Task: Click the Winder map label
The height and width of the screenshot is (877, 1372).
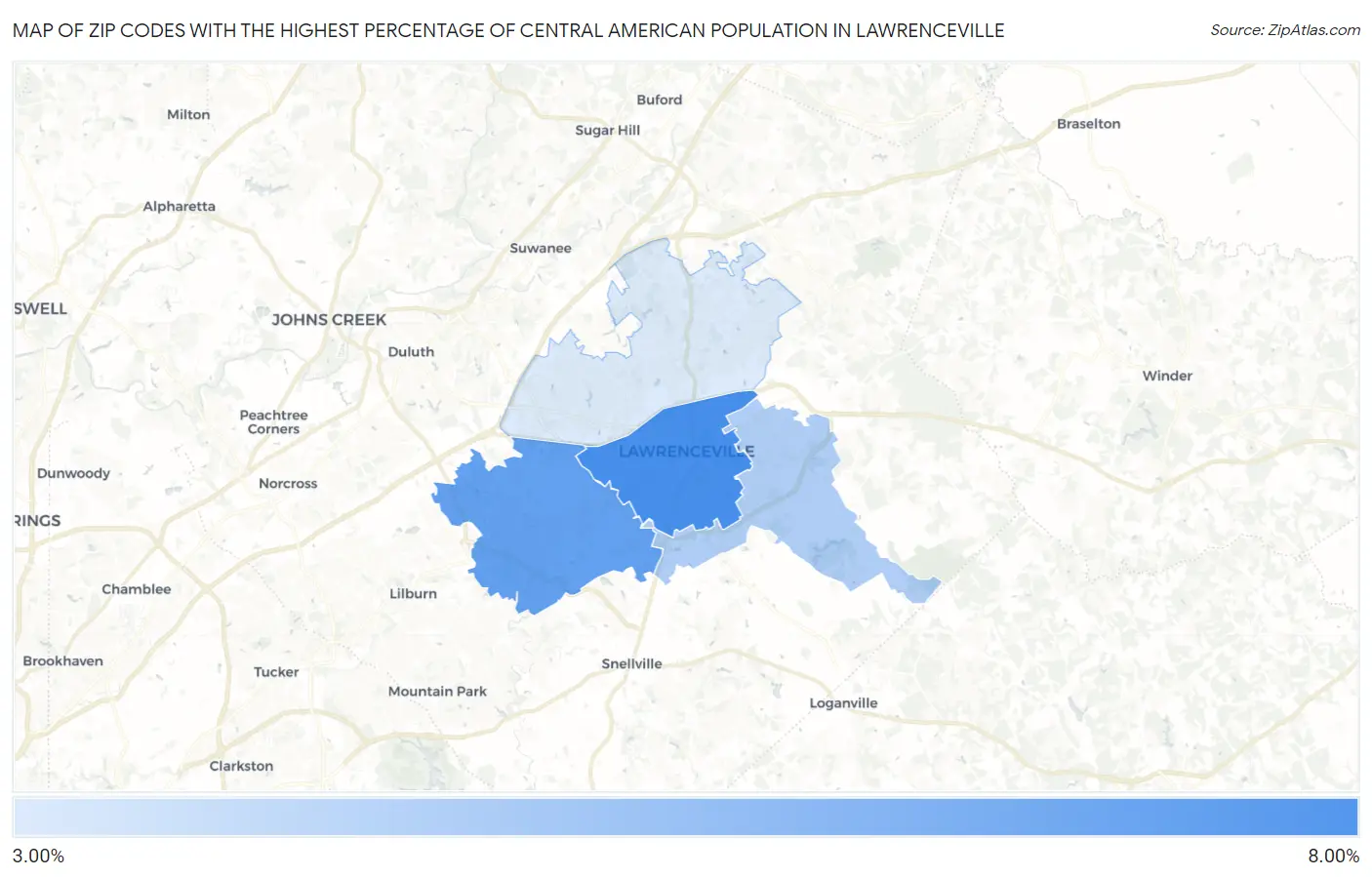Action: 1168,377
